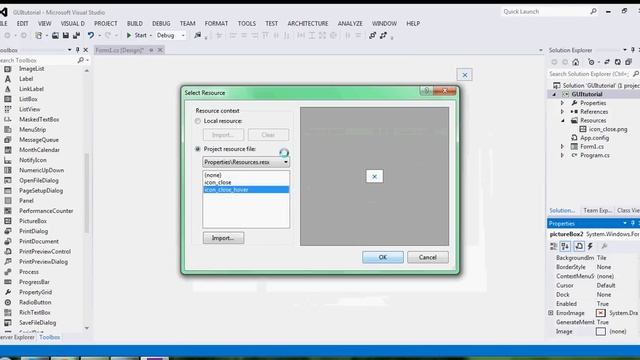640x360 pixels.
Task: Expand the Form1.cs node
Action: [x=562, y=147]
